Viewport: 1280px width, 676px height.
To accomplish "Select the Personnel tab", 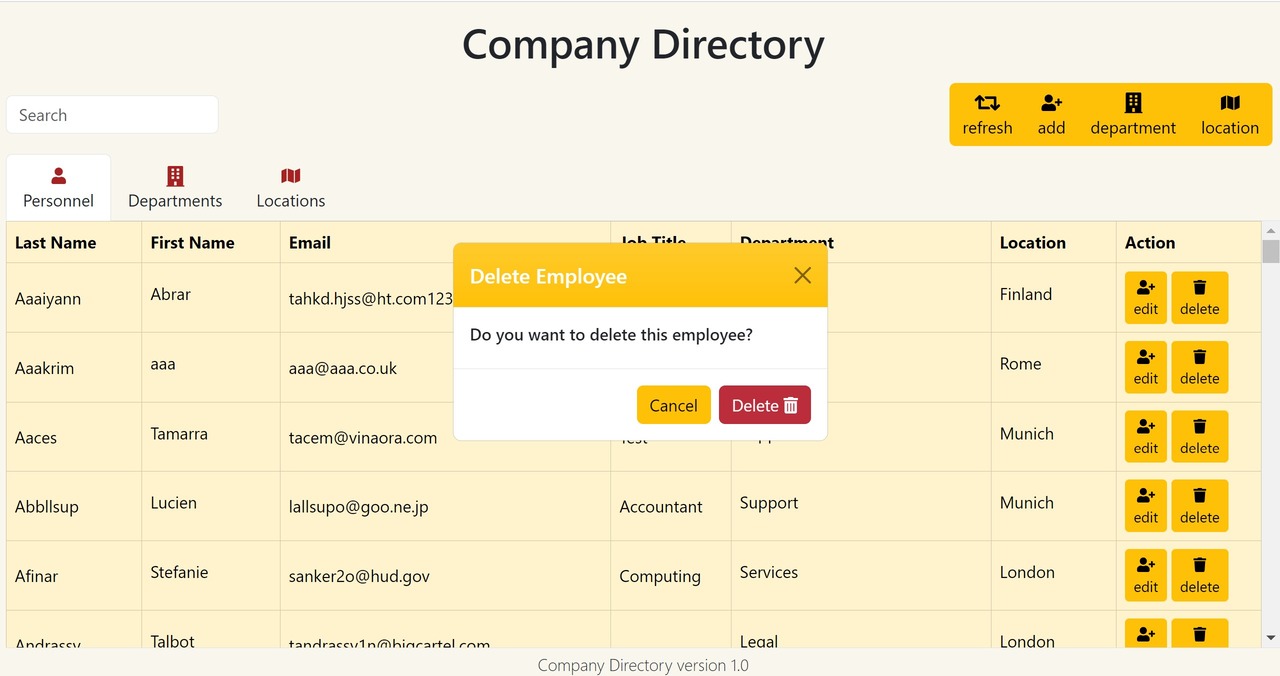I will [59, 188].
